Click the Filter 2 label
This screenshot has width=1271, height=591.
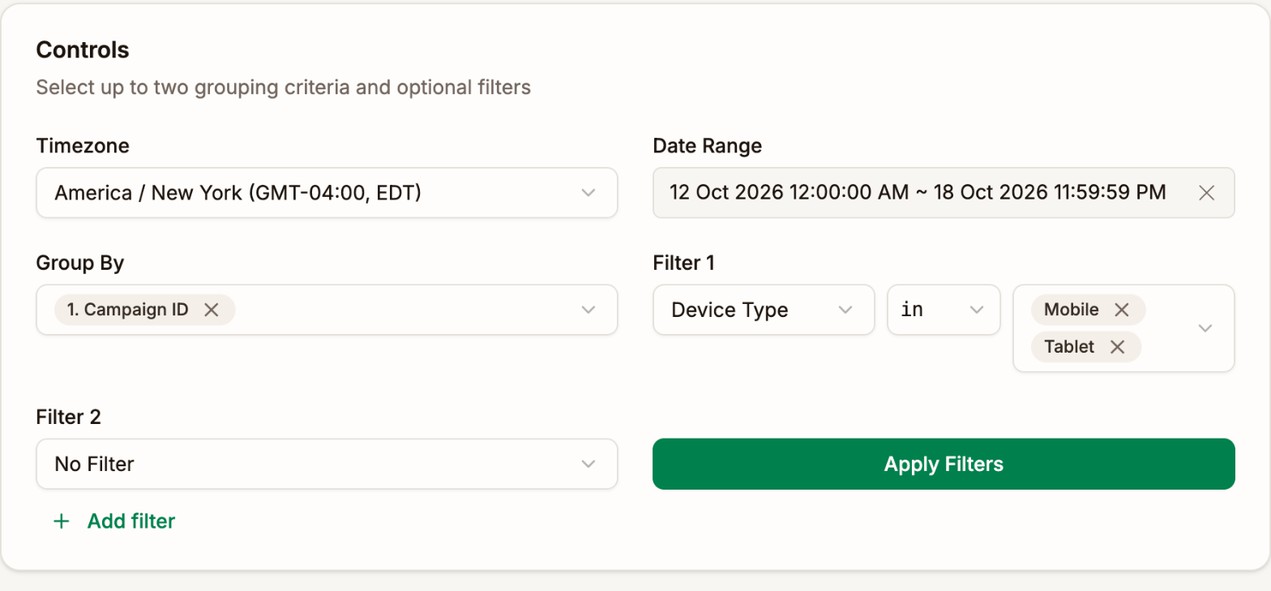pyautogui.click(x=68, y=417)
